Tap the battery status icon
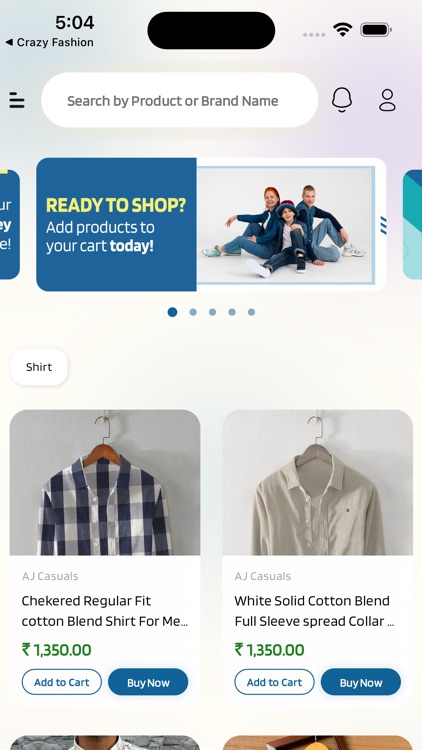The height and width of the screenshot is (750, 422). tap(376, 31)
